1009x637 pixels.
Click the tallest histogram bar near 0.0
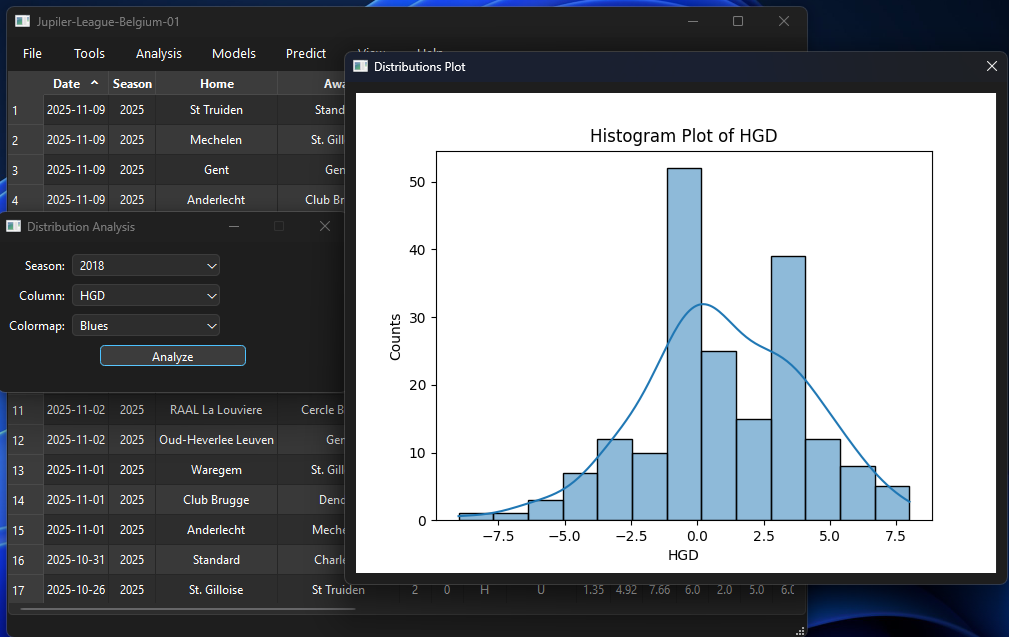coord(685,344)
